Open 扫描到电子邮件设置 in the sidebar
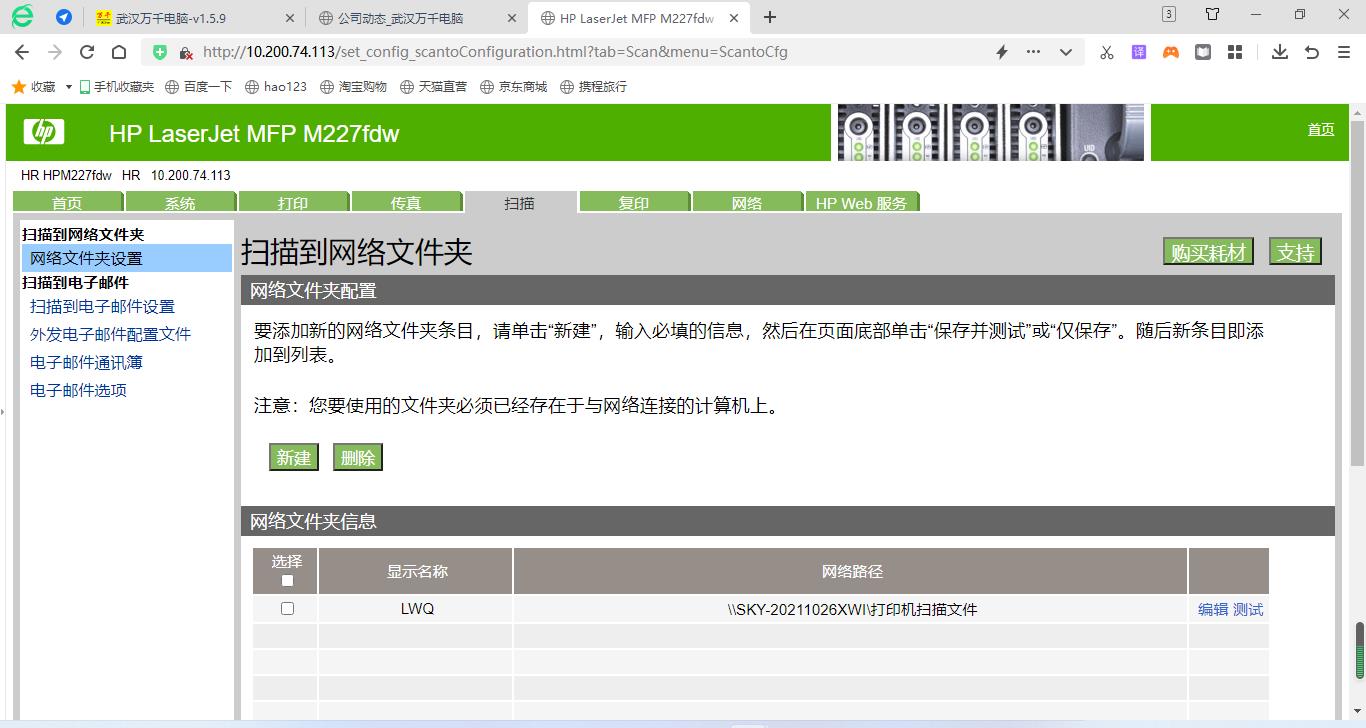The width and height of the screenshot is (1366, 728). (102, 307)
